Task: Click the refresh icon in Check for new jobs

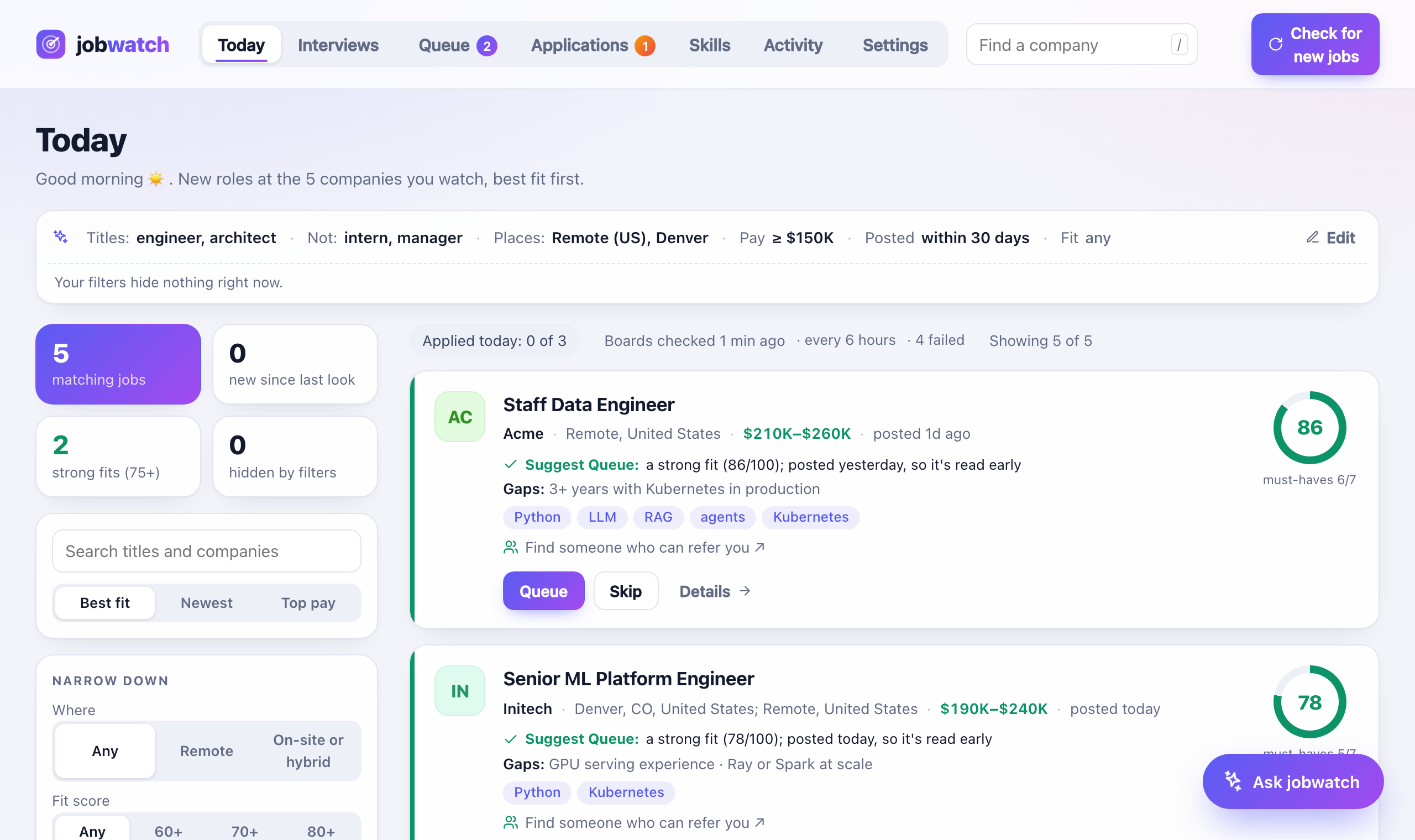Action: 1276,44
